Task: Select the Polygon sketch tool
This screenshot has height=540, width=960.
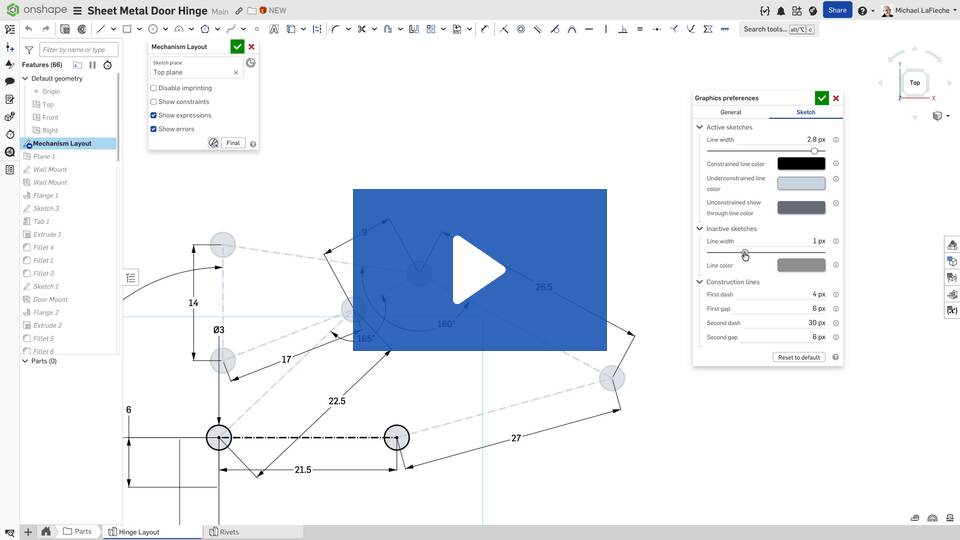Action: [x=205, y=29]
